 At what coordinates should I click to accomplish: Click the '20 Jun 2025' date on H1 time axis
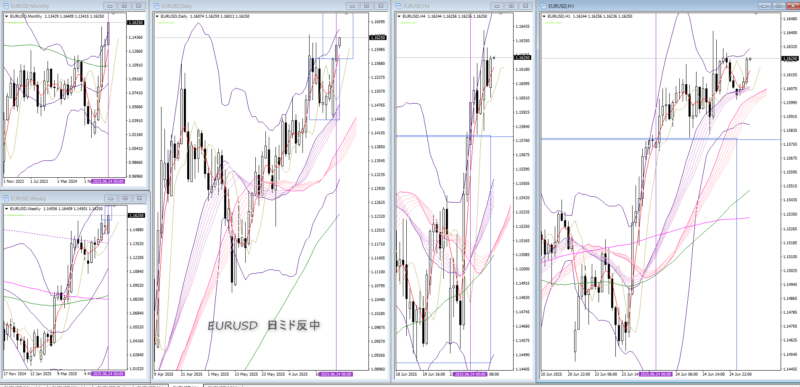(551, 375)
